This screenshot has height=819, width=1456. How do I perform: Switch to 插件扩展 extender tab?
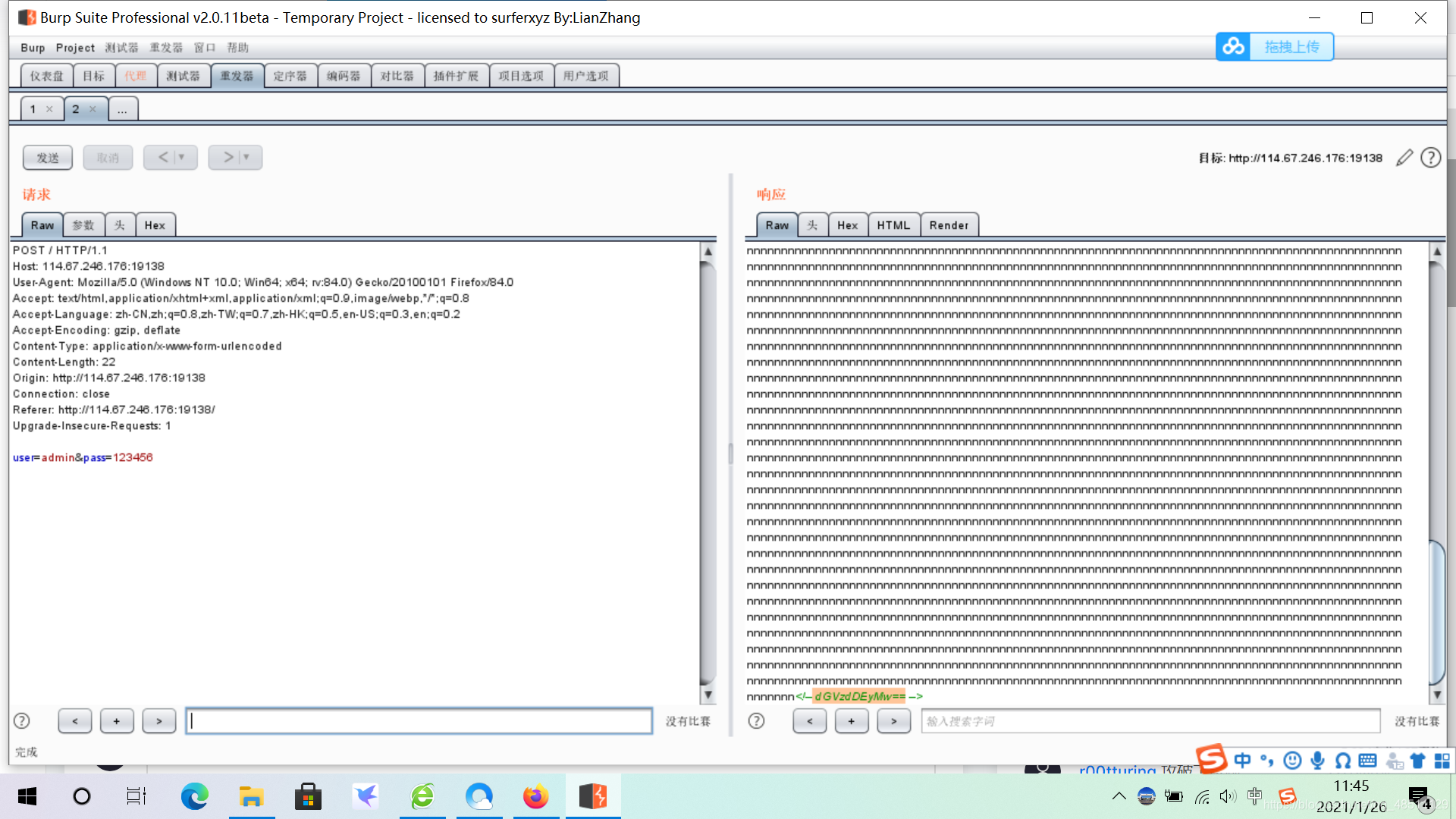(x=457, y=76)
